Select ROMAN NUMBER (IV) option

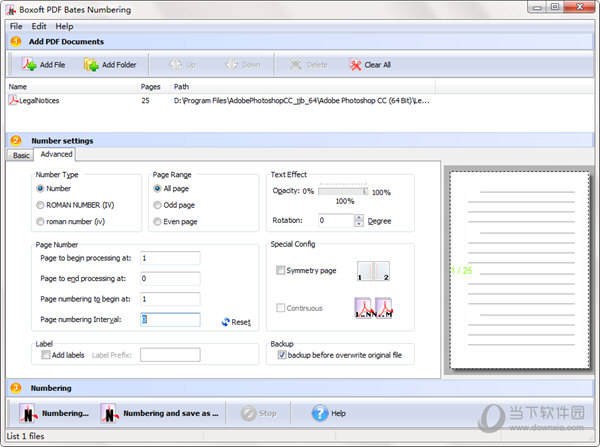(x=40, y=205)
